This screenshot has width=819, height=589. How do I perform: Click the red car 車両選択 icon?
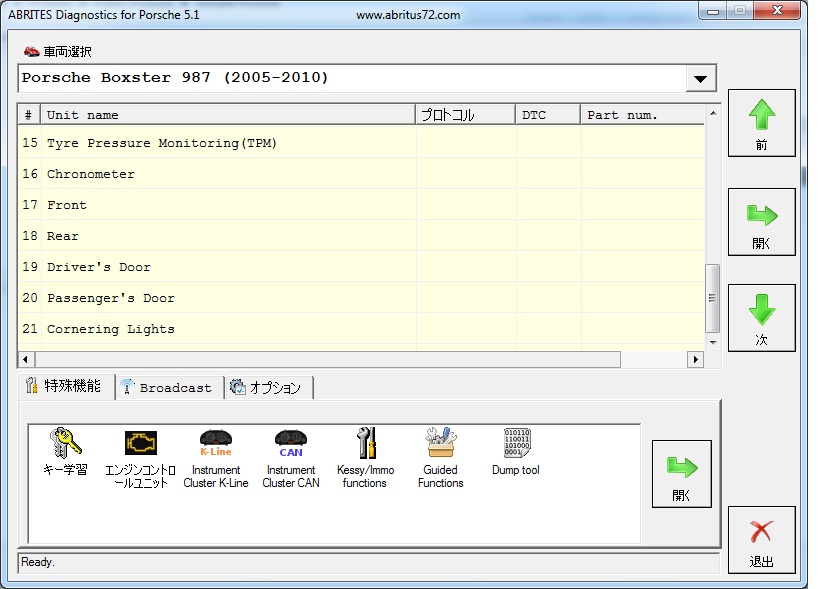coord(31,51)
